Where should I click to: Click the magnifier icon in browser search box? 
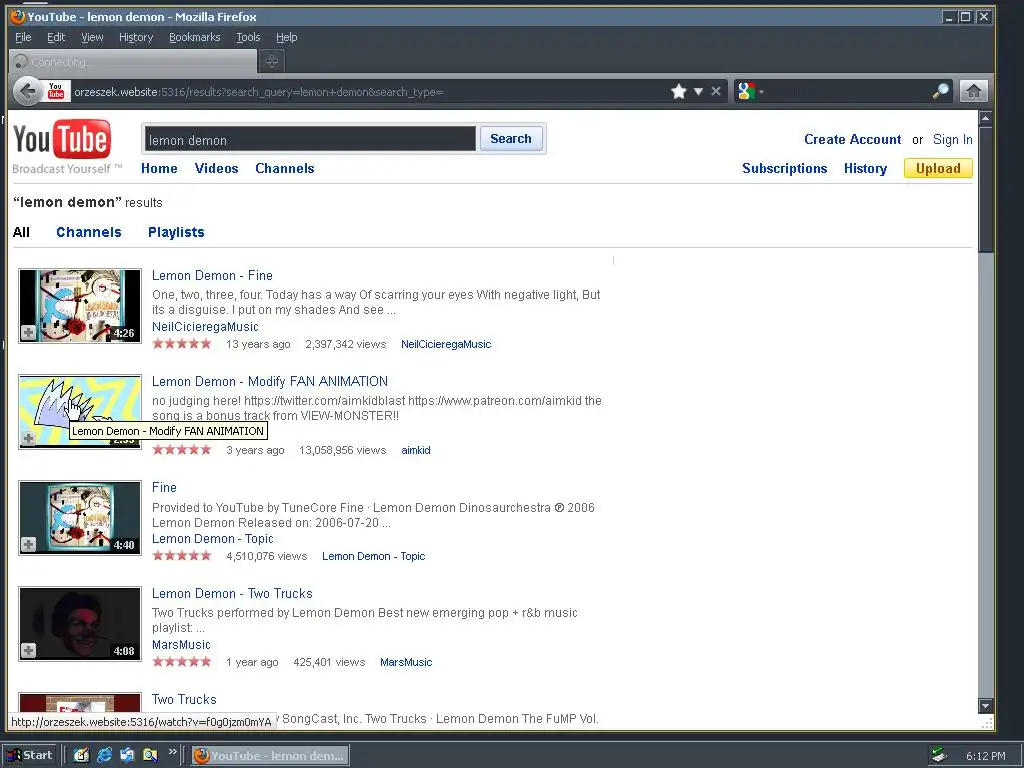click(940, 91)
